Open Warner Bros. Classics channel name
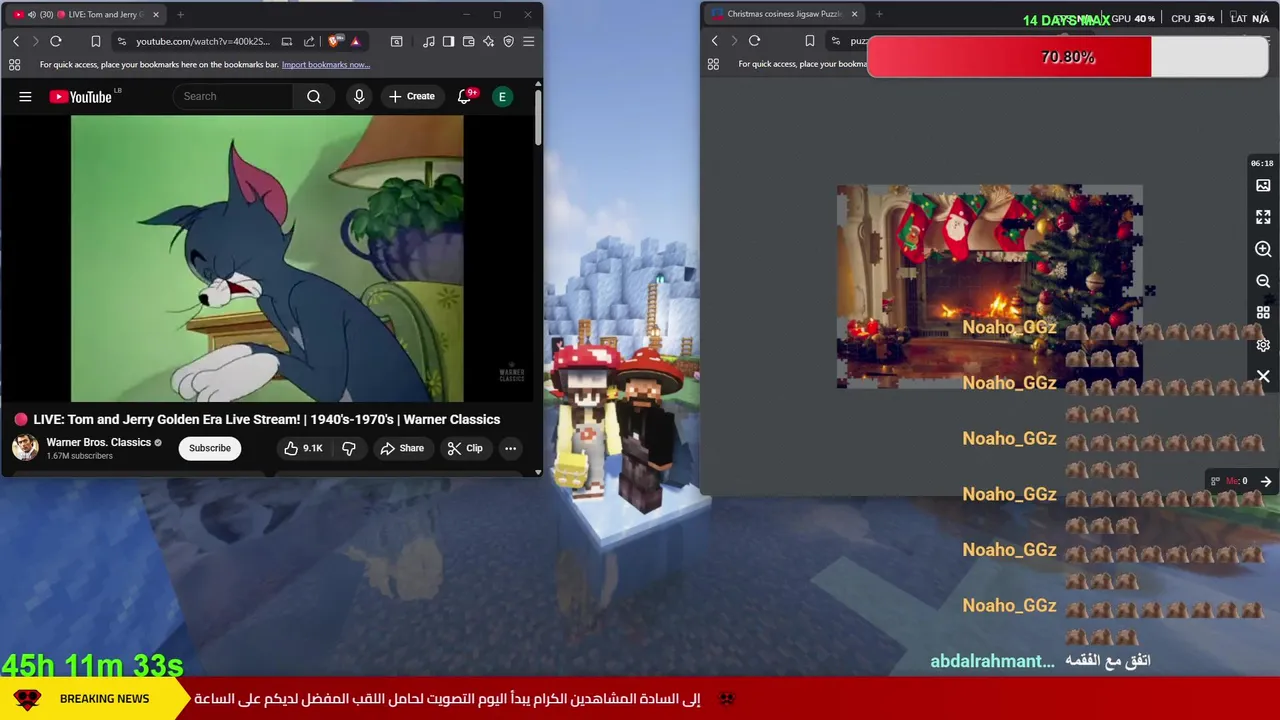The height and width of the screenshot is (720, 1280). coord(98,442)
